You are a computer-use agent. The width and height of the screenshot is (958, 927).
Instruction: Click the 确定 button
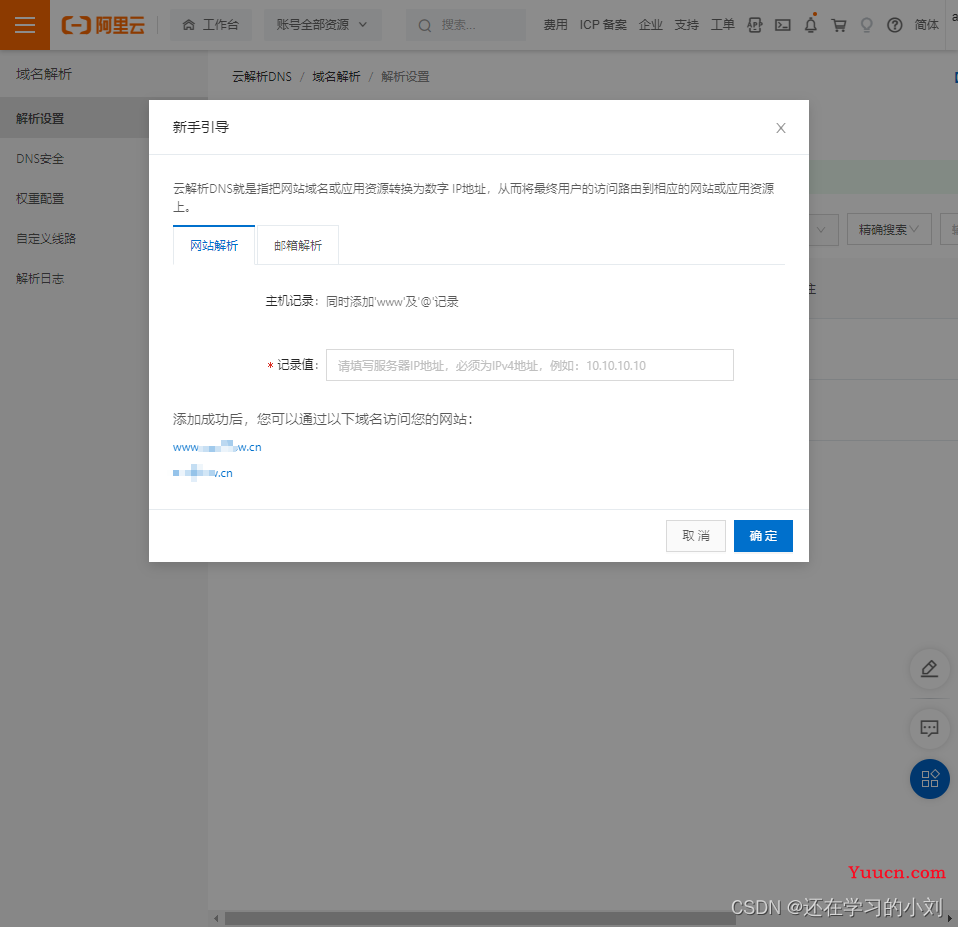point(763,536)
